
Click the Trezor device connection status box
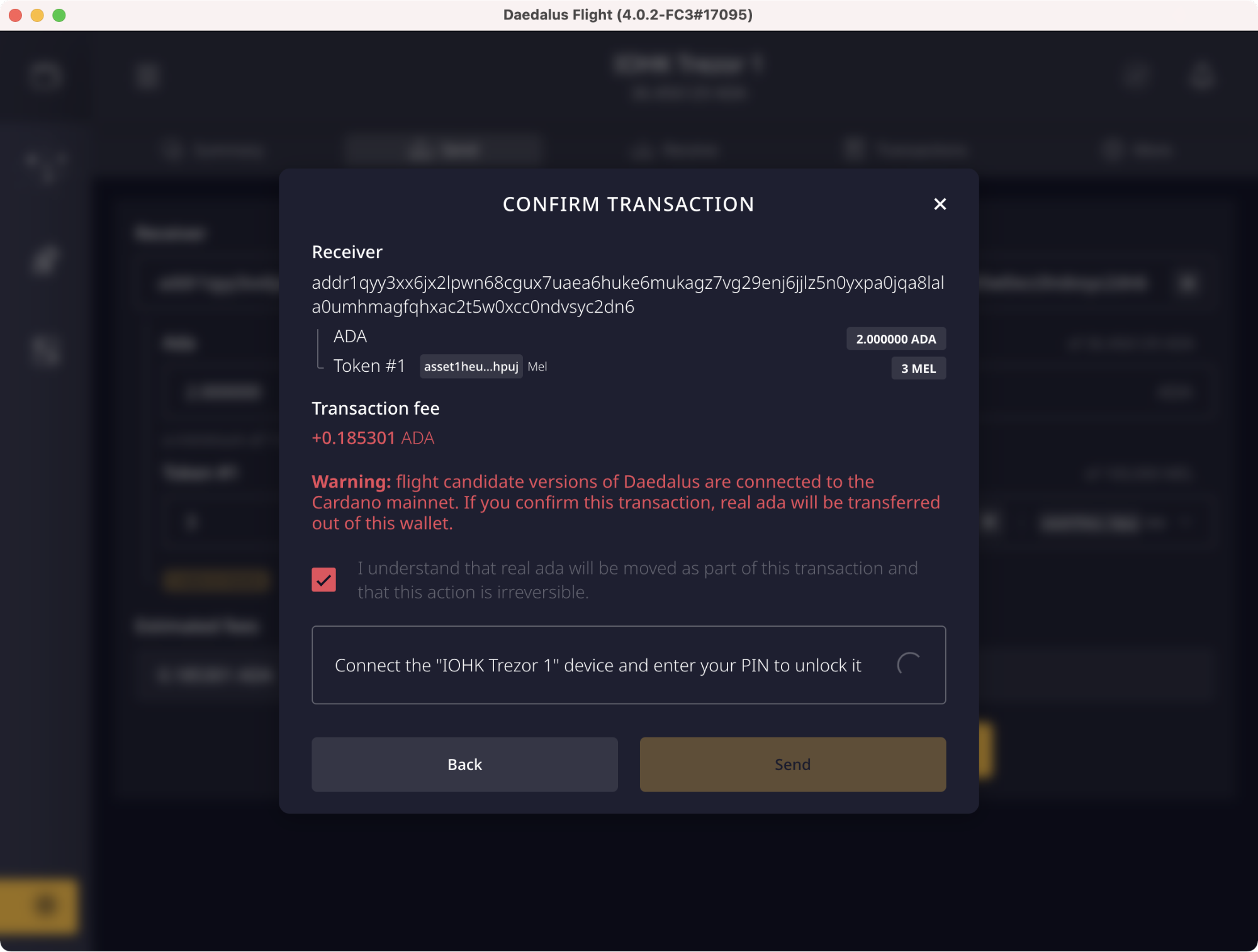tap(628, 664)
